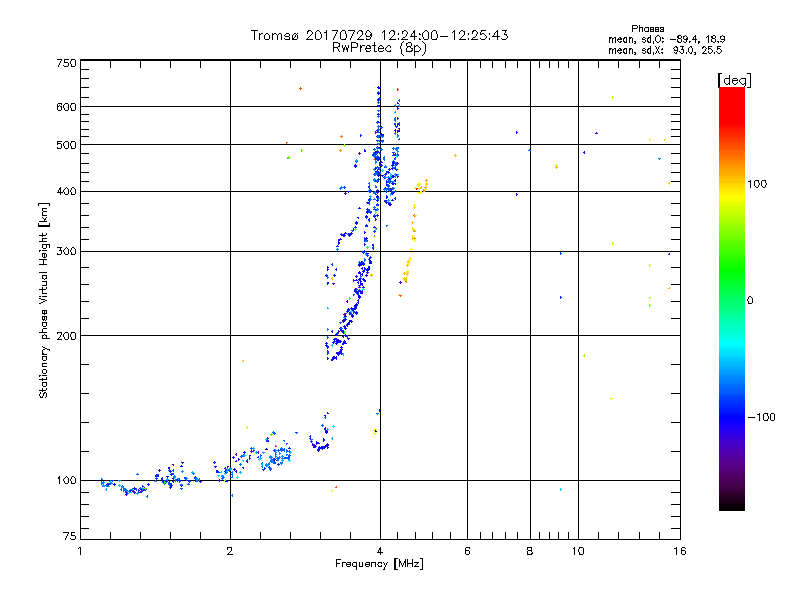The image size is (800, 600).
Task: Click the colorbar '0' tick label
Action: point(749,301)
